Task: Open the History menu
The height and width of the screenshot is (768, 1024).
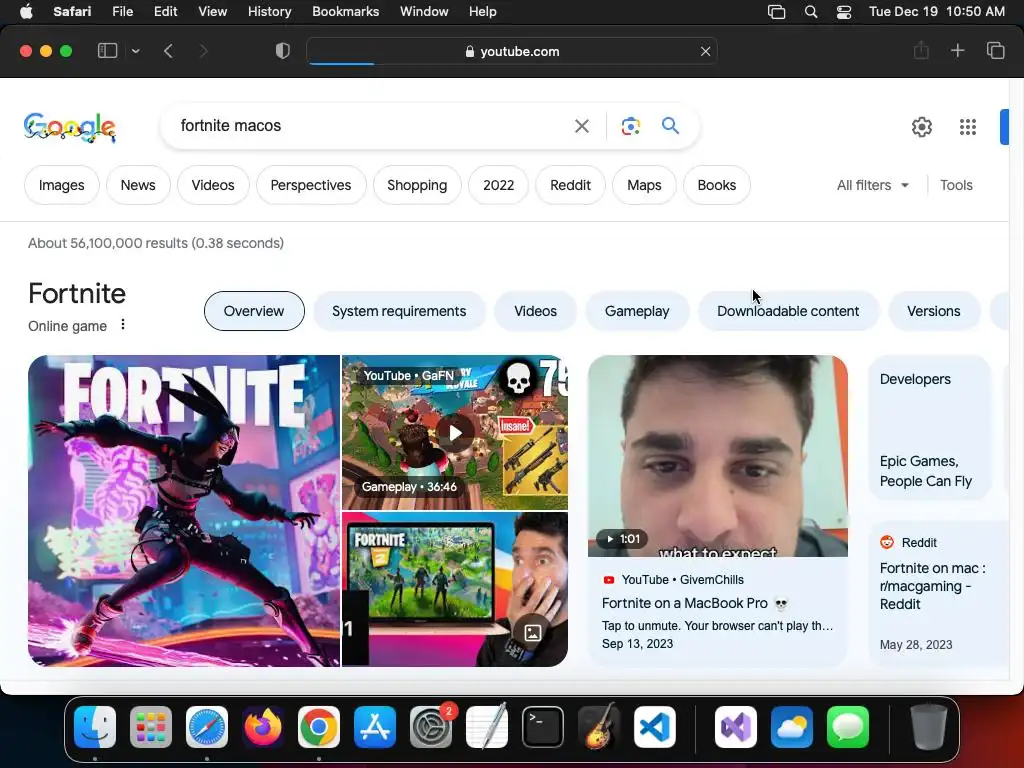Action: [269, 12]
